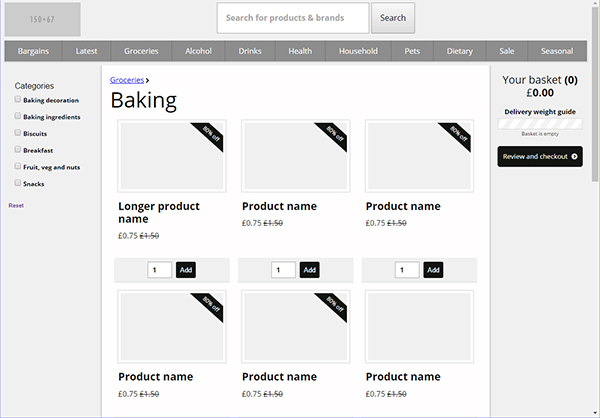Check the Snacks category checkbox
Image resolution: width=600 pixels, height=418 pixels.
pyautogui.click(x=18, y=183)
